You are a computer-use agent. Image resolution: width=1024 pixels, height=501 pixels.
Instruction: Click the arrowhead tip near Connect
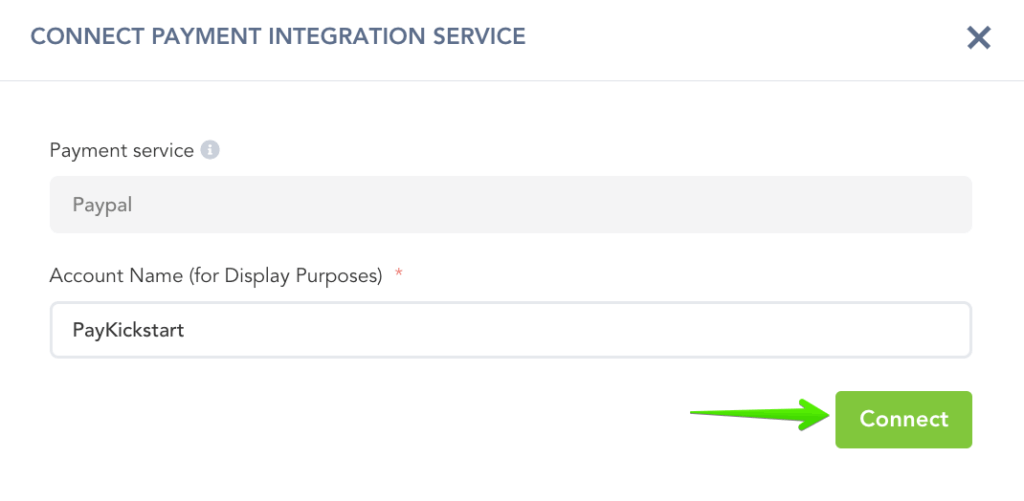[x=826, y=415]
